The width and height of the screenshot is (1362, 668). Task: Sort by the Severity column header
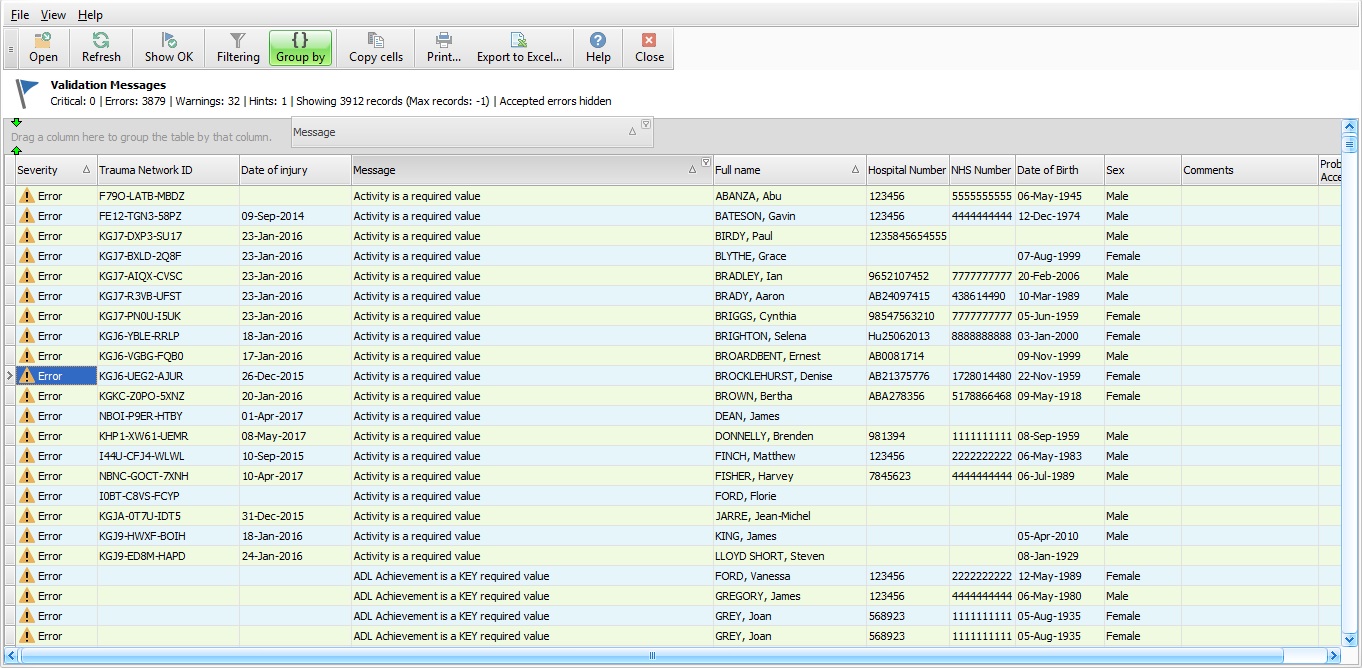[x=50, y=170]
